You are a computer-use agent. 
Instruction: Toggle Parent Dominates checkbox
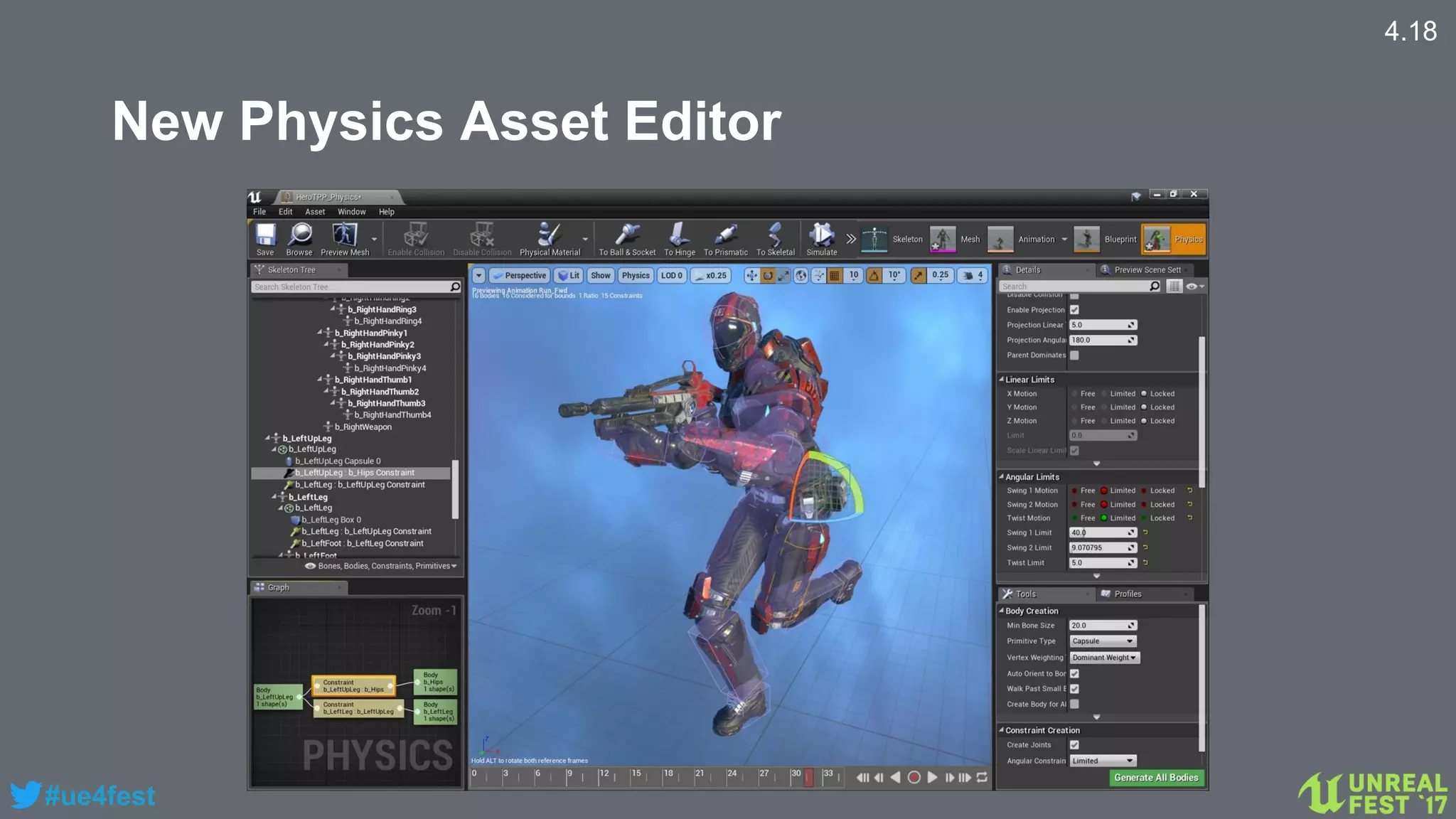click(1074, 355)
